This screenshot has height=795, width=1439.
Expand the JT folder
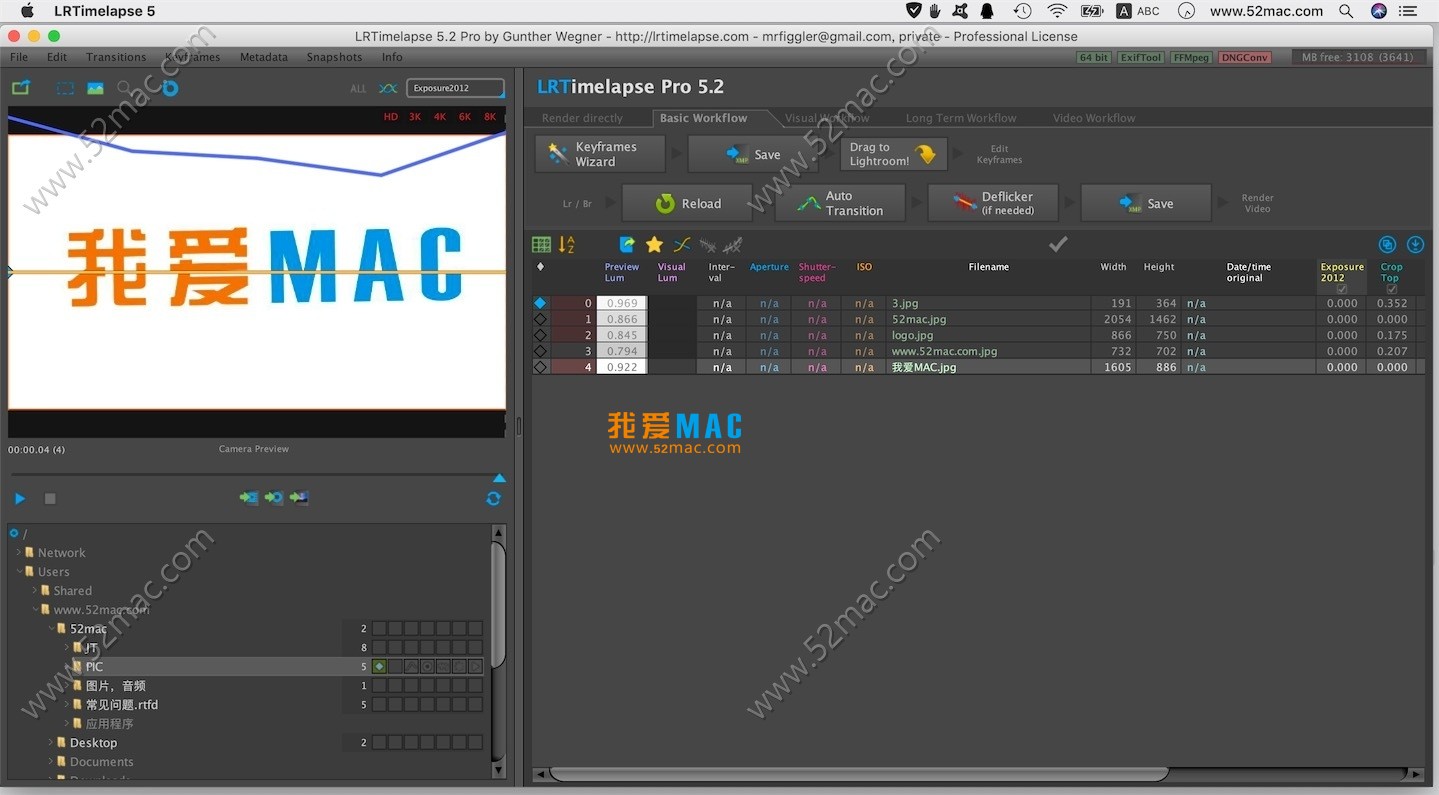[x=67, y=647]
